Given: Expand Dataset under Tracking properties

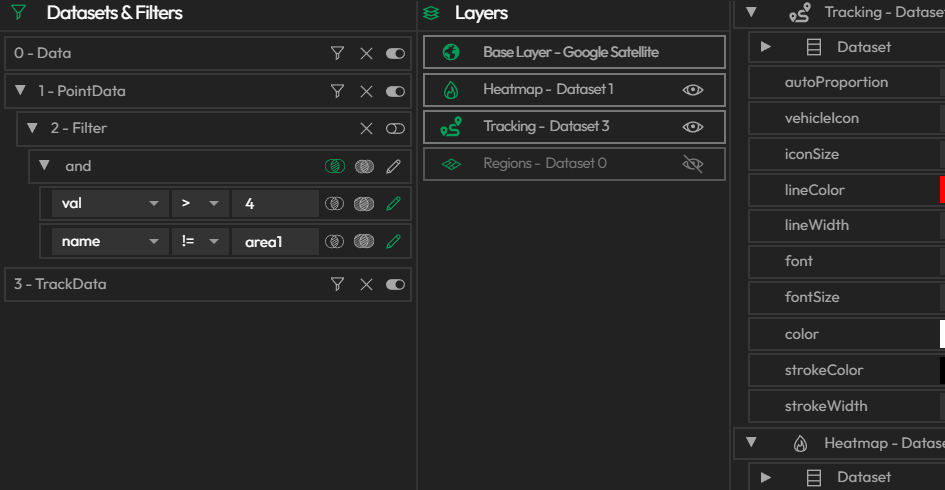Looking at the screenshot, I should click(x=765, y=46).
